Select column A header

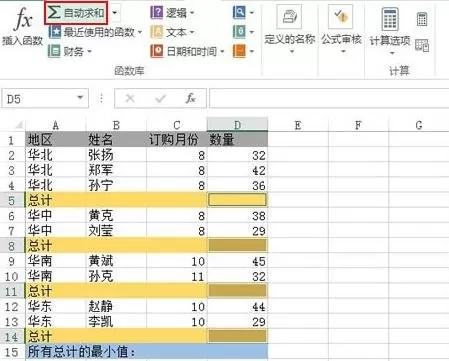[x=56, y=125]
